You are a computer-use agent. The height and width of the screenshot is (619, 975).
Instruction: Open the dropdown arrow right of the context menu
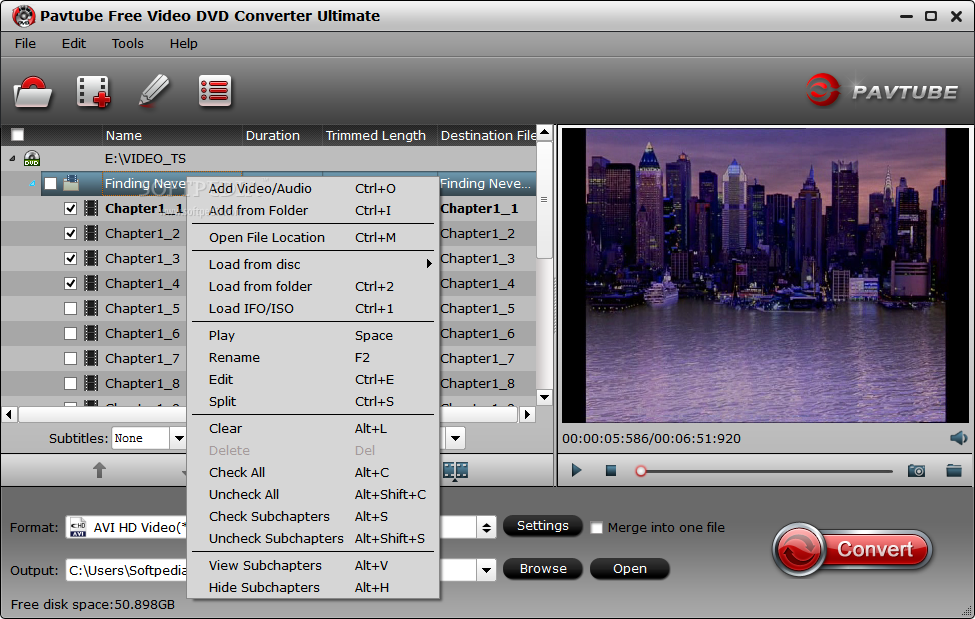click(x=455, y=438)
